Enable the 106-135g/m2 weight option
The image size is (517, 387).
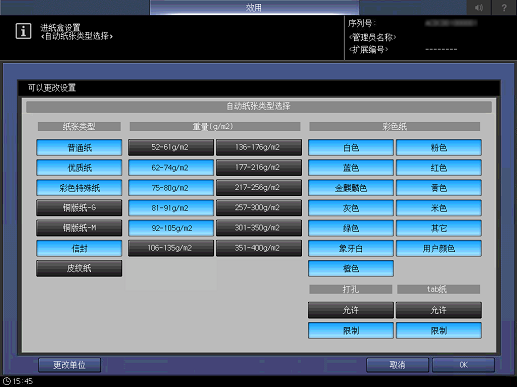click(171, 248)
